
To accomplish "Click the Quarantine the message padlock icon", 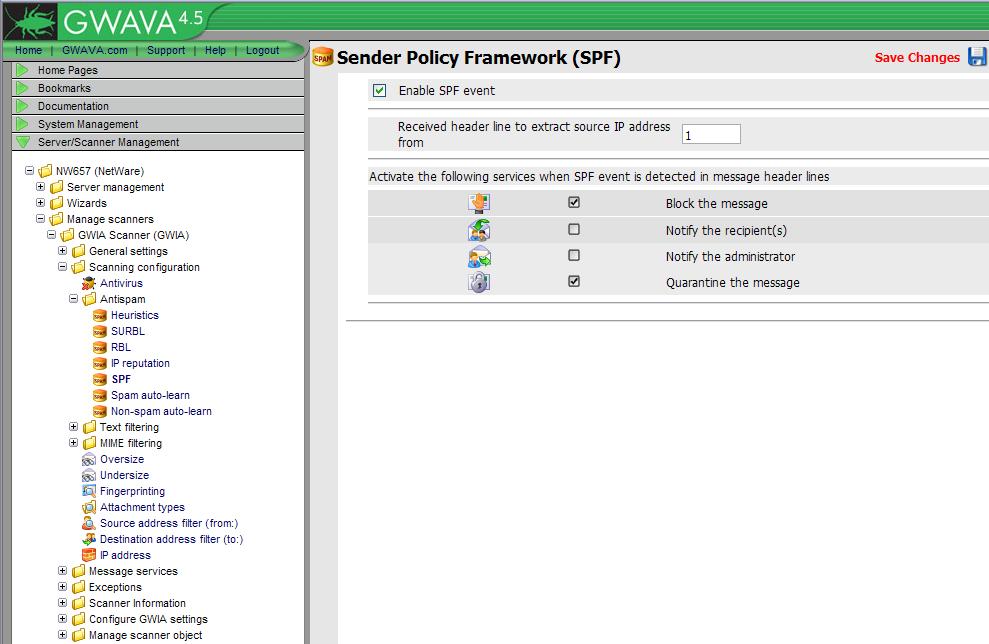I will (x=479, y=283).
